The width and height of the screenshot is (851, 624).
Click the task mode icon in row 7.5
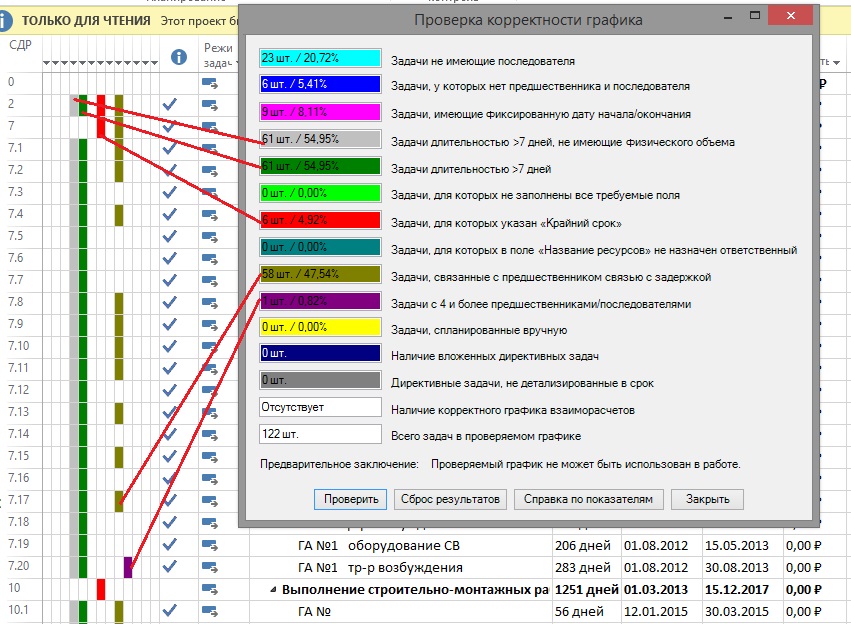click(209, 237)
